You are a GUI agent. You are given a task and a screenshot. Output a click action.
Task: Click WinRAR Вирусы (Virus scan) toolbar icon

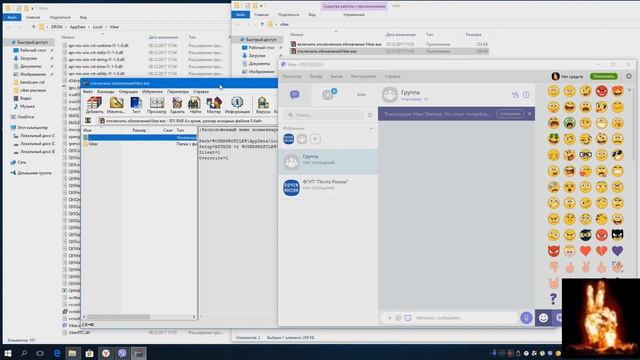[x=263, y=105]
